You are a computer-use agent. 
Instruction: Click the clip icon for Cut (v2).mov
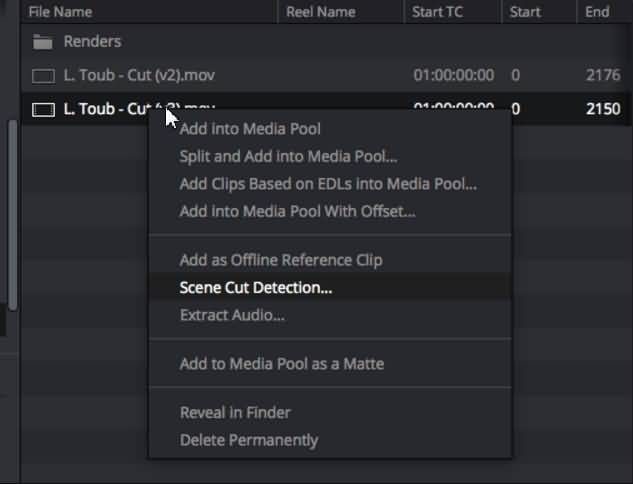43,76
